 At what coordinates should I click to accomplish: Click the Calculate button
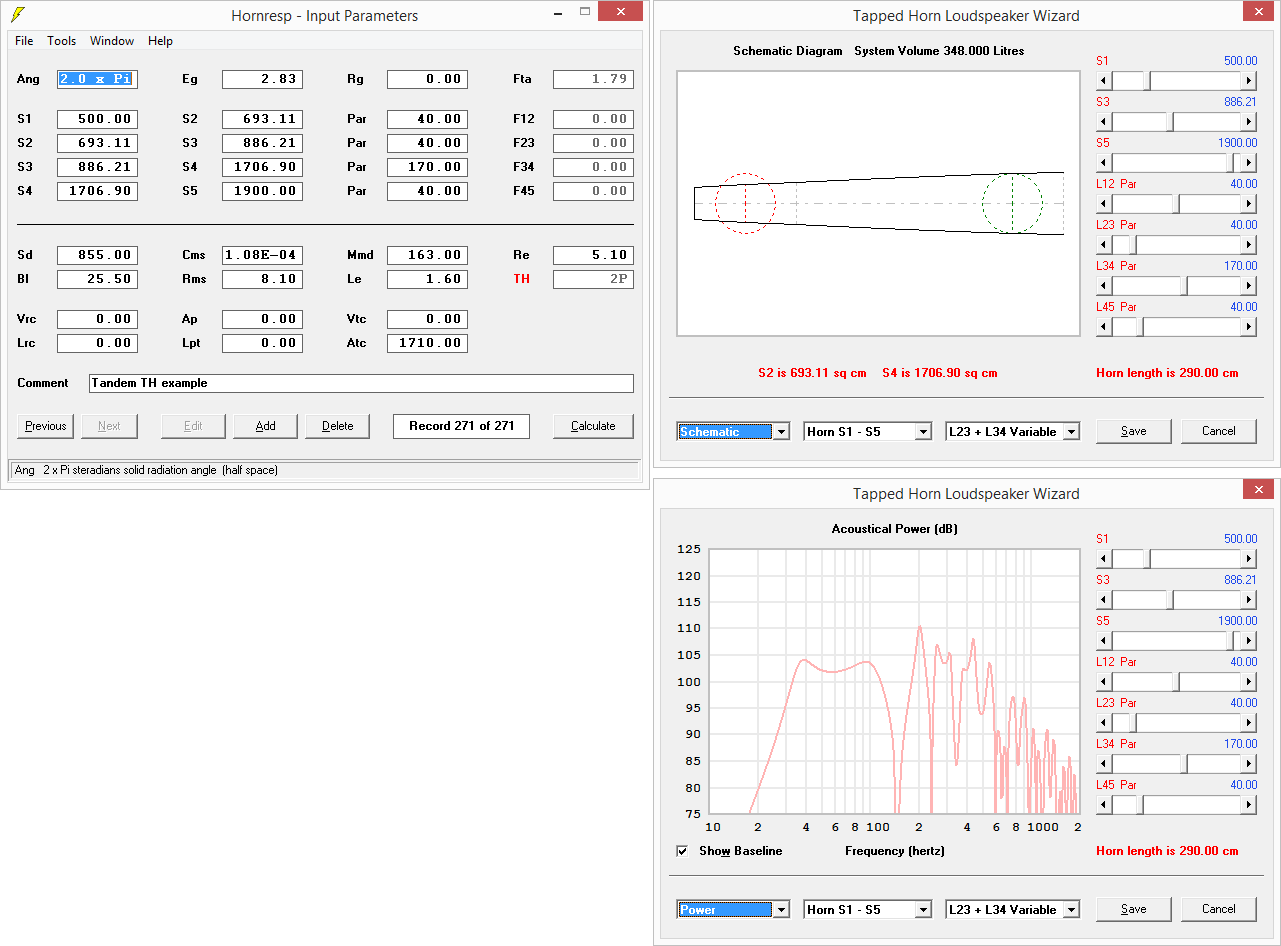point(593,426)
